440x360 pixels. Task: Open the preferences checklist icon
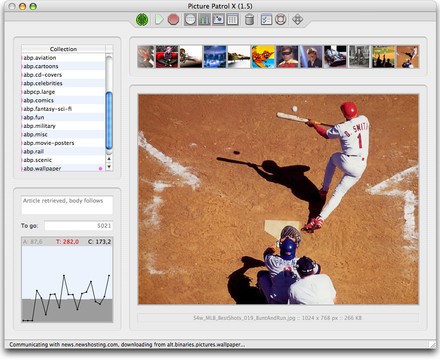[266, 20]
